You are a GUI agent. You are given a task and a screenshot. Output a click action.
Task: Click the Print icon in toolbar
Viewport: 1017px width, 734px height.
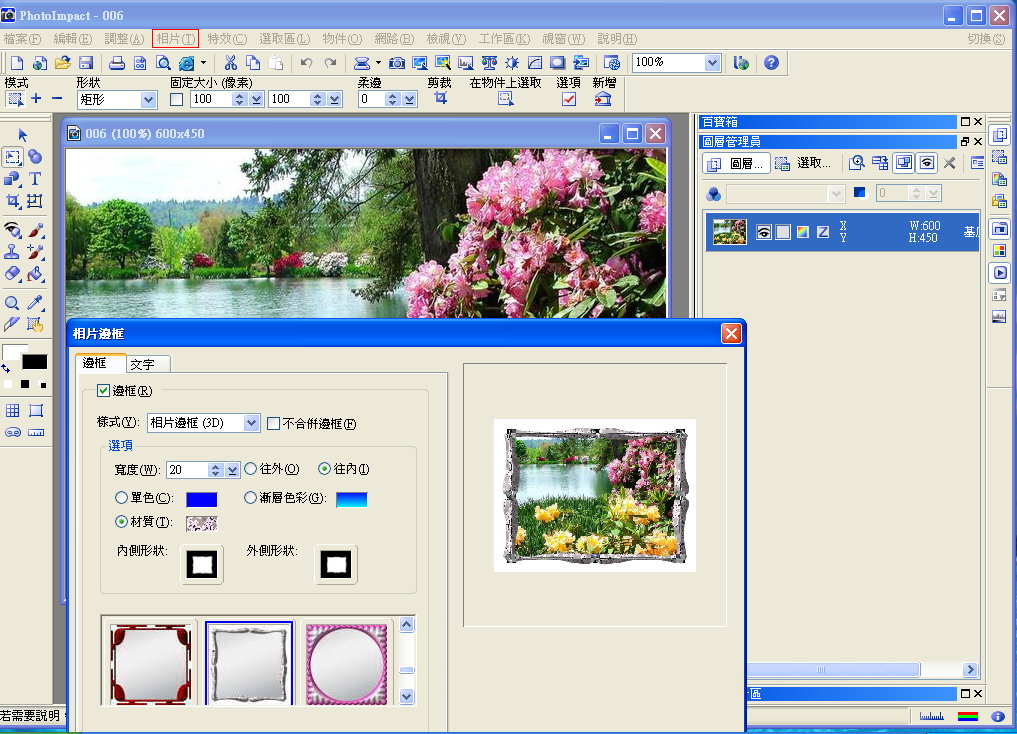click(x=116, y=63)
